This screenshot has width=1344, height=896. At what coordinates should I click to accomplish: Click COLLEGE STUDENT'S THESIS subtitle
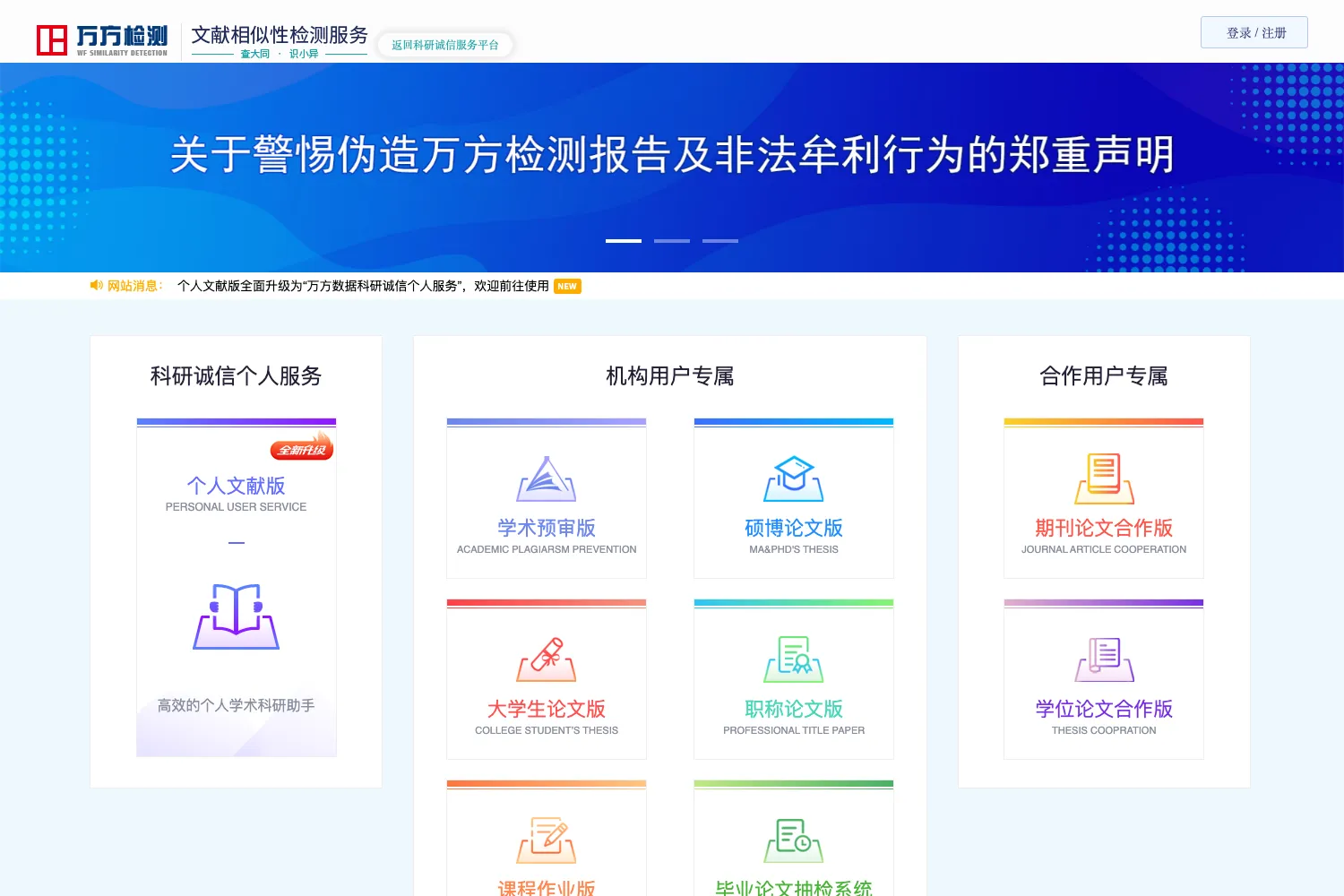pos(547,730)
